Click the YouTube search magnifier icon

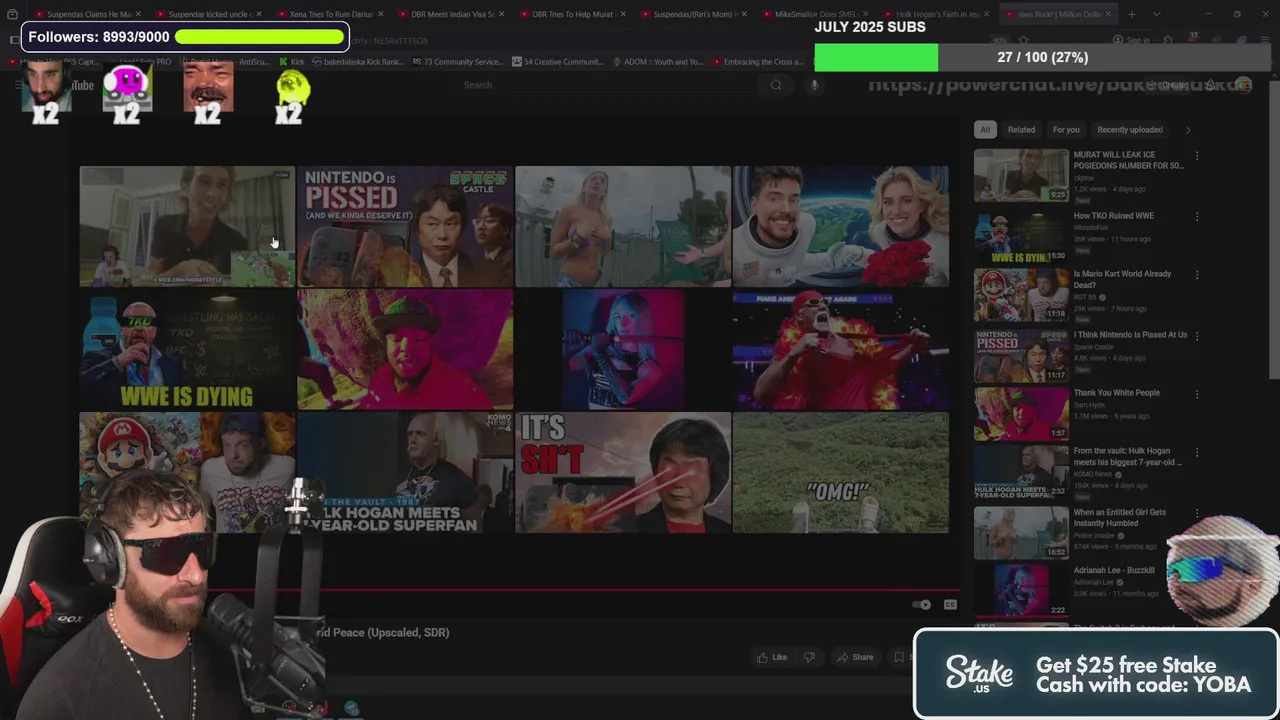776,85
